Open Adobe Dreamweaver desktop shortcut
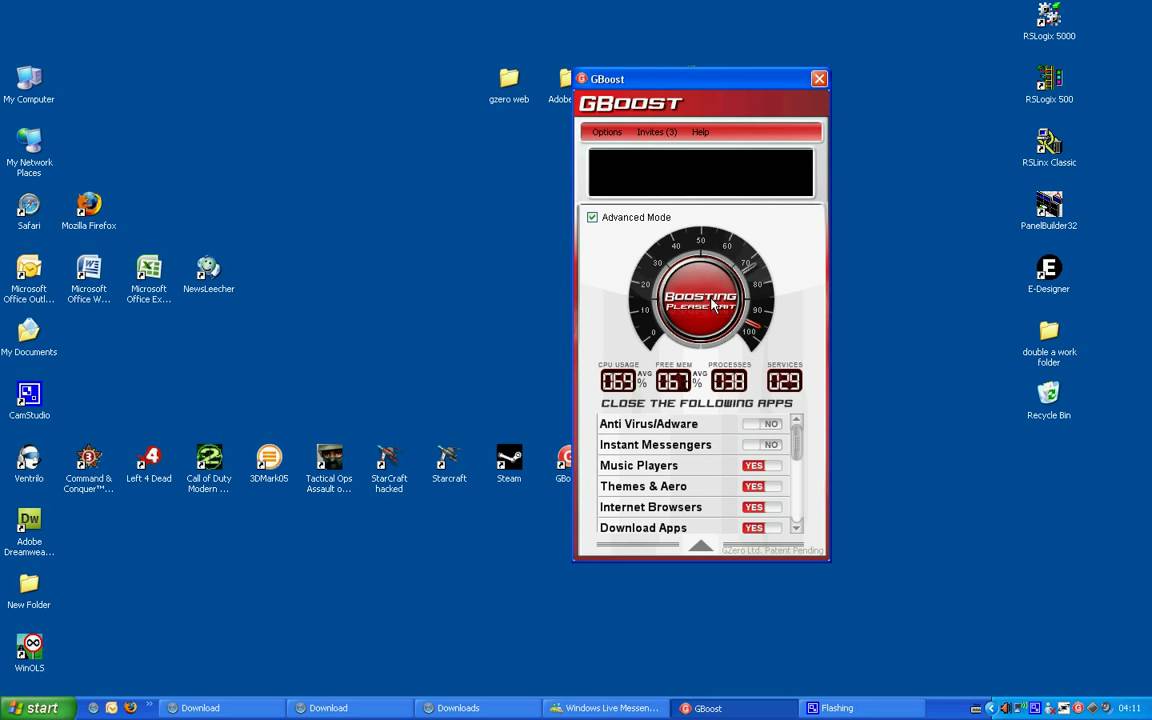 pyautogui.click(x=29, y=531)
